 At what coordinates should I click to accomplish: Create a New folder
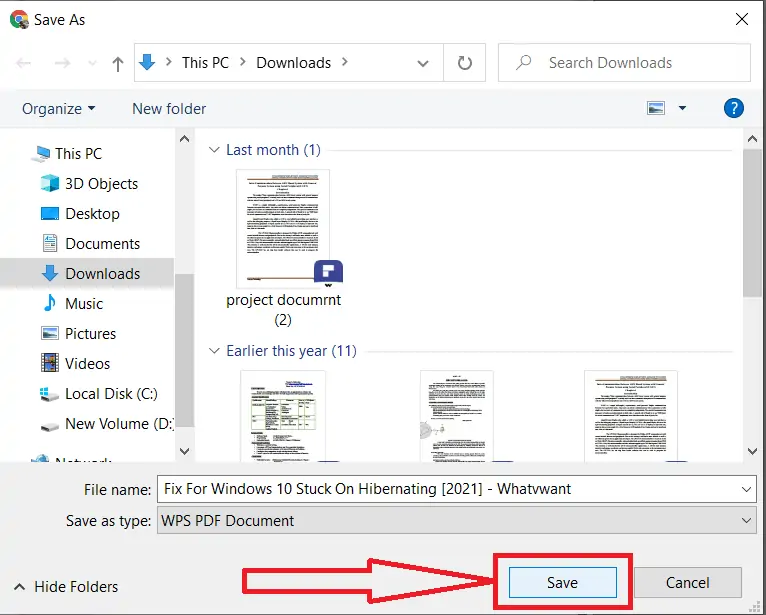169,108
